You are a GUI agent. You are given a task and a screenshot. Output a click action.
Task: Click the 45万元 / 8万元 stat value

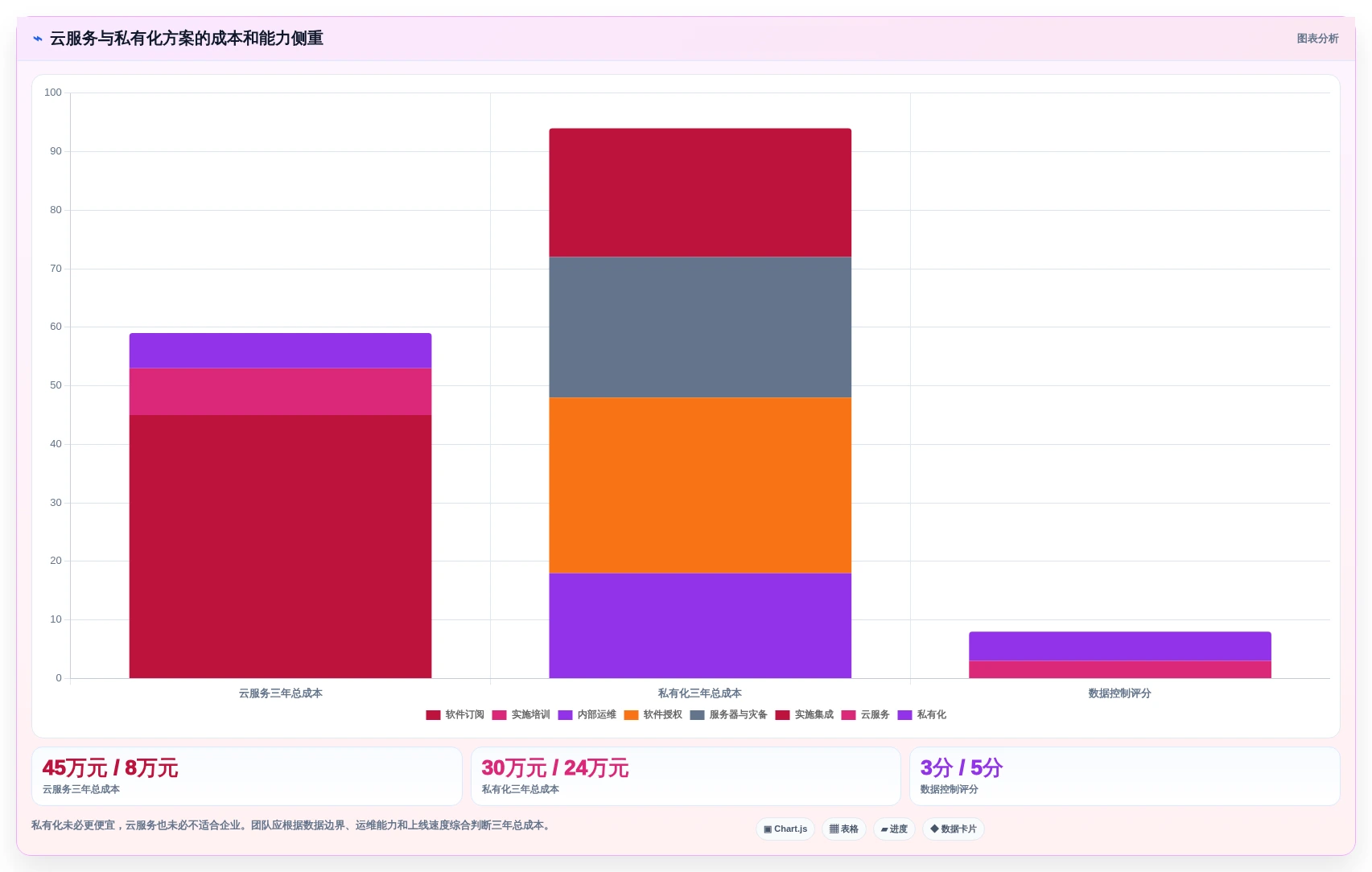pos(110,768)
